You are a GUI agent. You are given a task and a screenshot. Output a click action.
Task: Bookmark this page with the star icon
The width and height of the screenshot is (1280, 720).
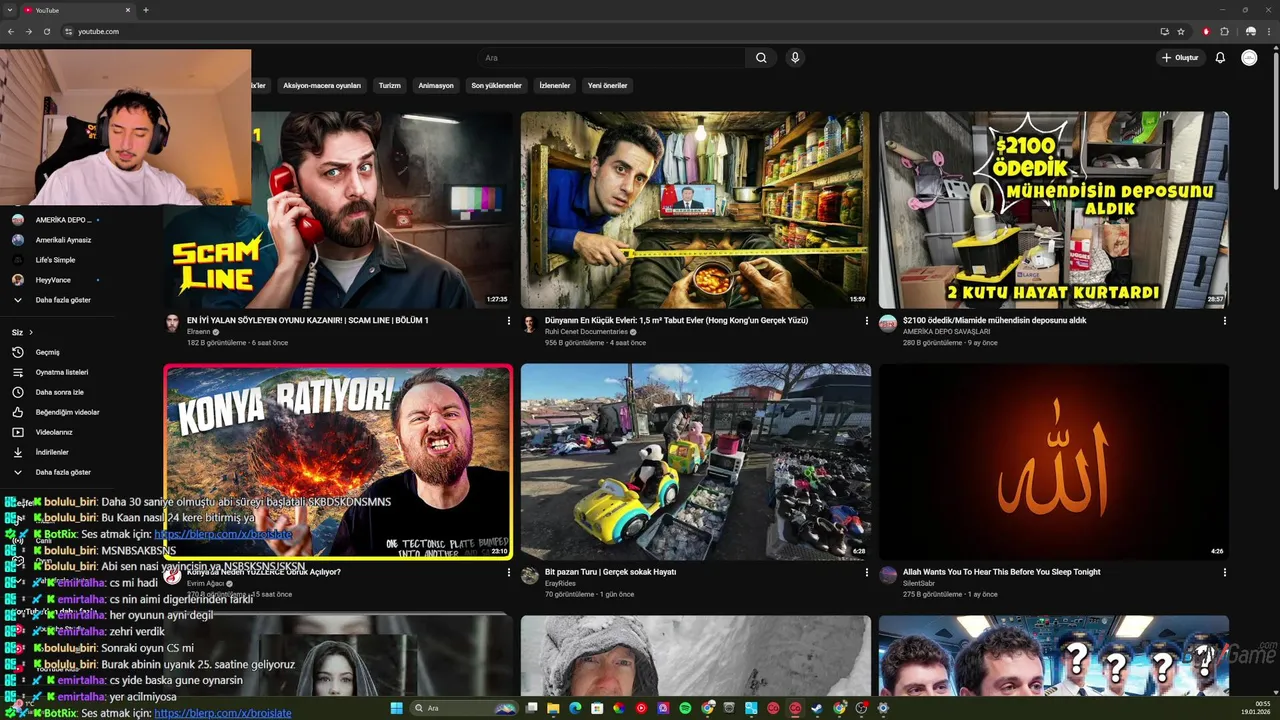1181,31
